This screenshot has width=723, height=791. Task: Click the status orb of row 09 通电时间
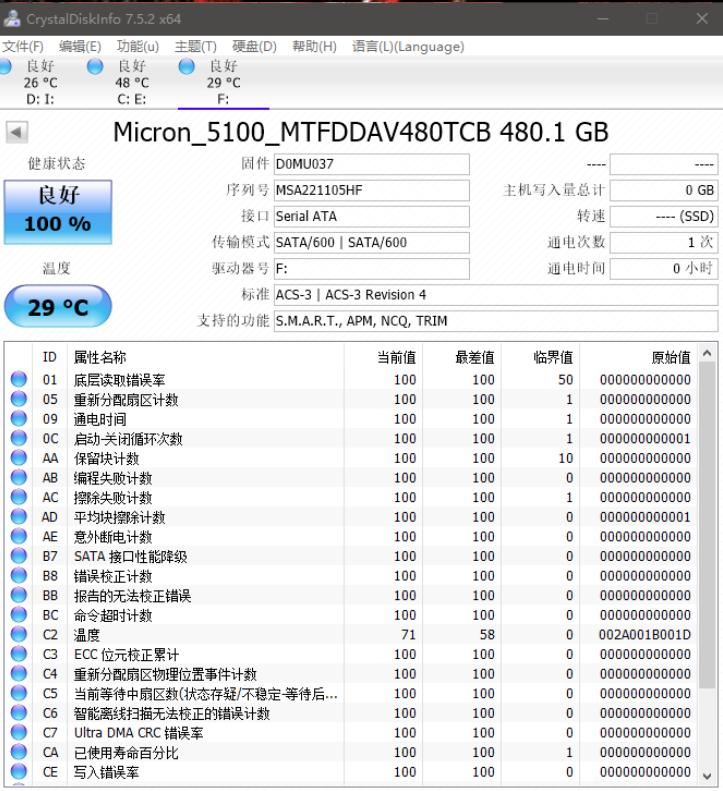click(x=19, y=419)
